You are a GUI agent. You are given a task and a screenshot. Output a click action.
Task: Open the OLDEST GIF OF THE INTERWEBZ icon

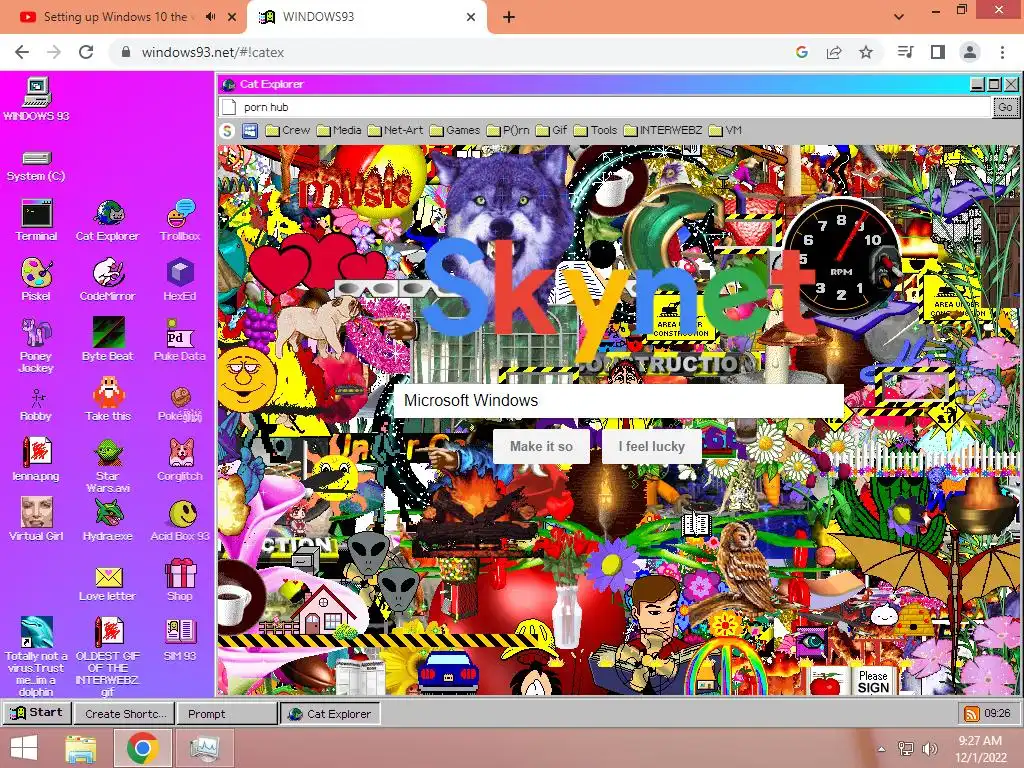point(108,656)
